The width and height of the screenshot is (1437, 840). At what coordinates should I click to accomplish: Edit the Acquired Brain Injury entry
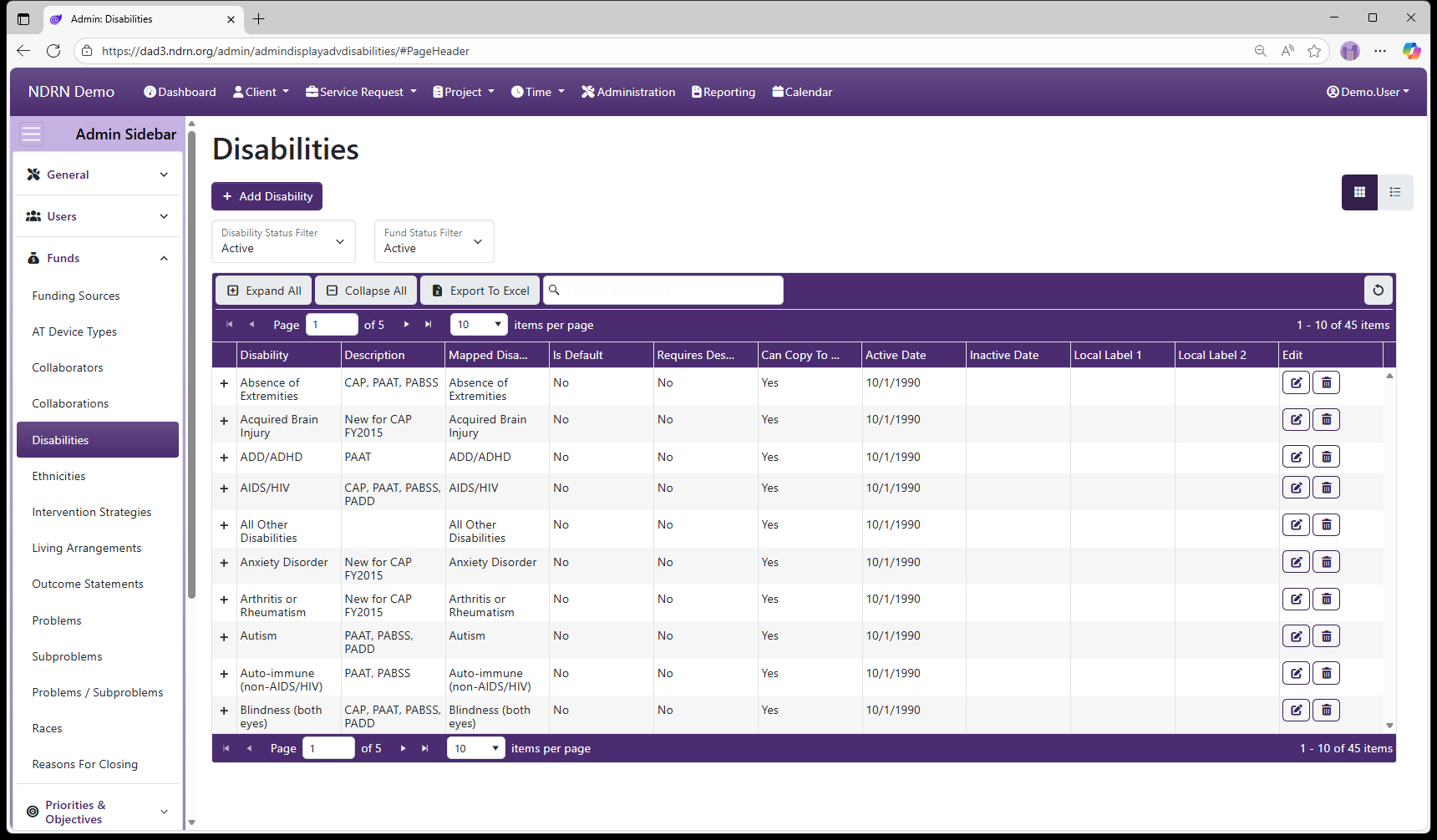[1296, 419]
